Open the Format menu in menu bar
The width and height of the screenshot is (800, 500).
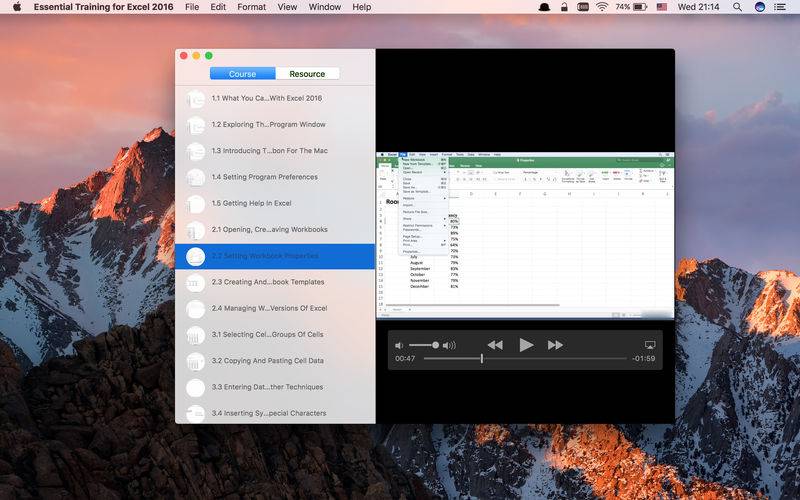[251, 7]
